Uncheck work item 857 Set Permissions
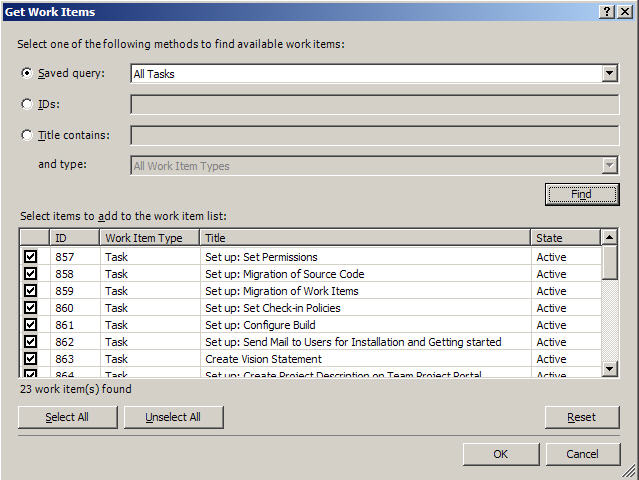 pos(31,257)
